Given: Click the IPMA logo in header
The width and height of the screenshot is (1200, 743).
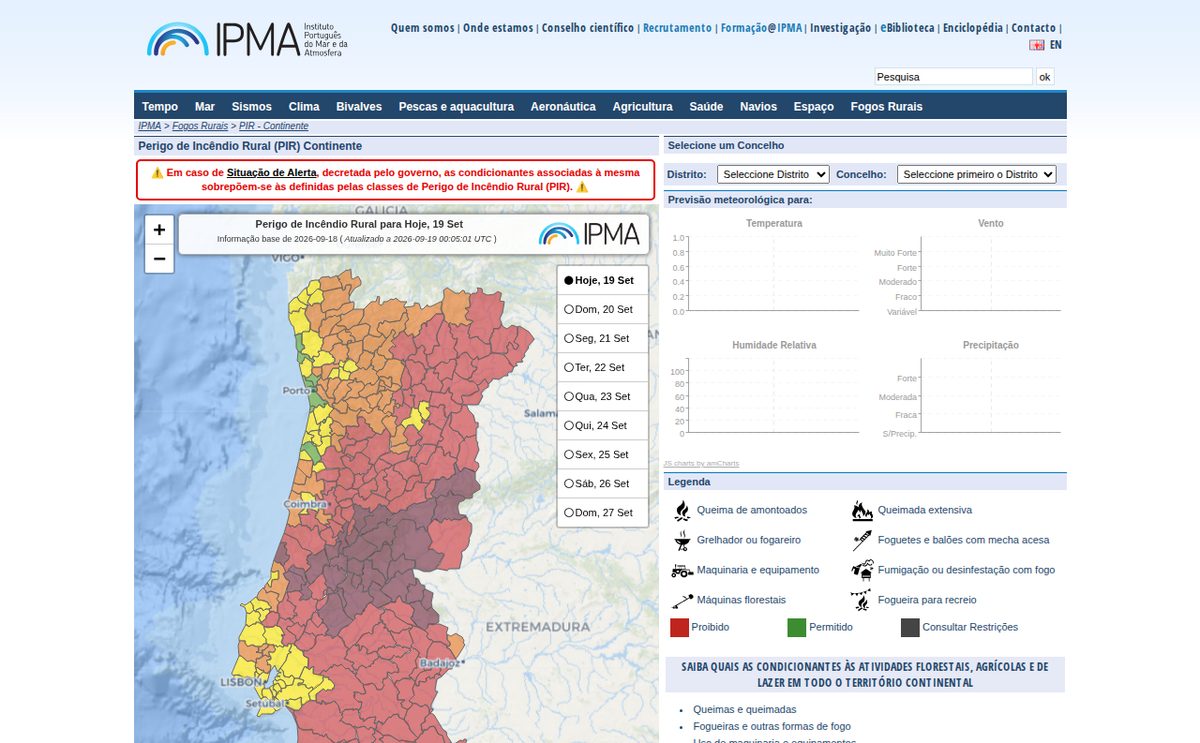Looking at the screenshot, I should coord(247,40).
